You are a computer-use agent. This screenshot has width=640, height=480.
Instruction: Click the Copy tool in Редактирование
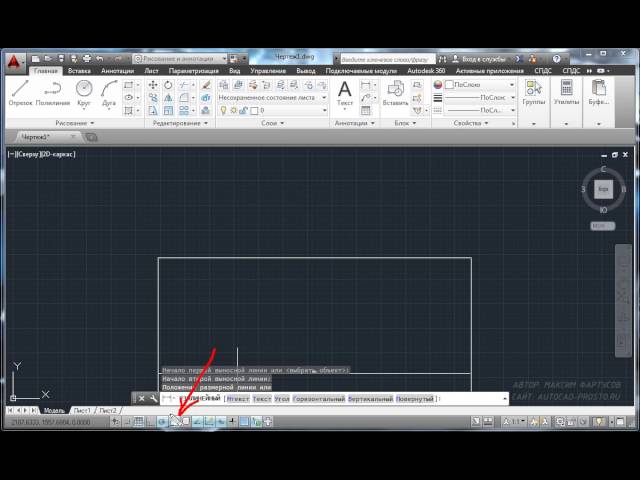tap(153, 98)
